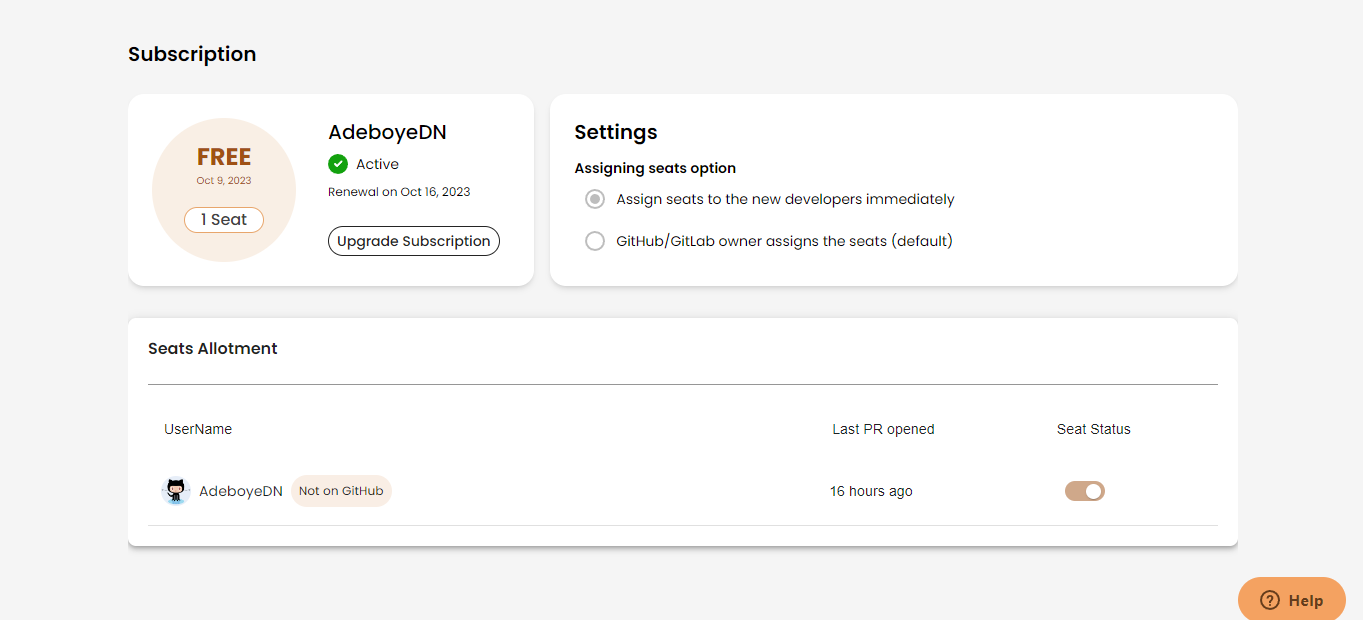Open the Help button
The height and width of the screenshot is (620, 1363).
(1292, 600)
